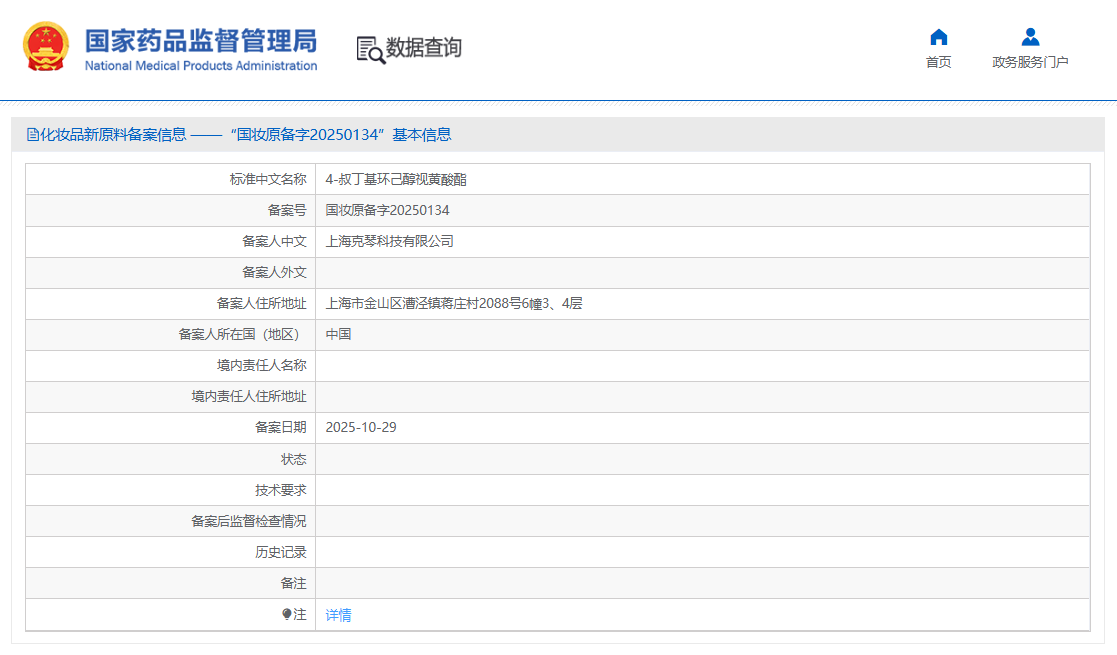Click the filer name 上海克琴科技有限公司
The height and width of the screenshot is (655, 1117).
pyautogui.click(x=389, y=242)
